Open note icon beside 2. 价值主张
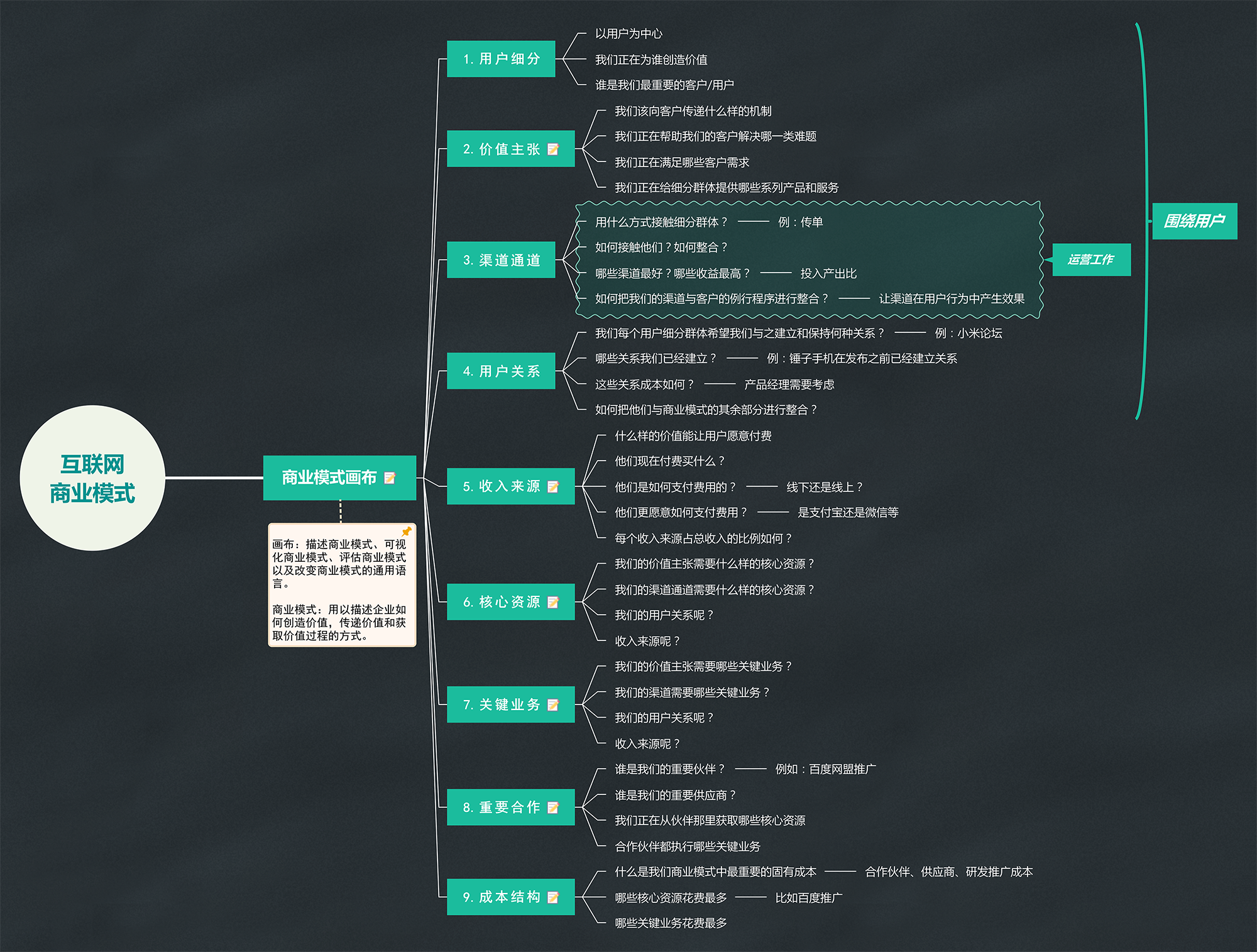Viewport: 1257px width, 952px height. click(553, 149)
